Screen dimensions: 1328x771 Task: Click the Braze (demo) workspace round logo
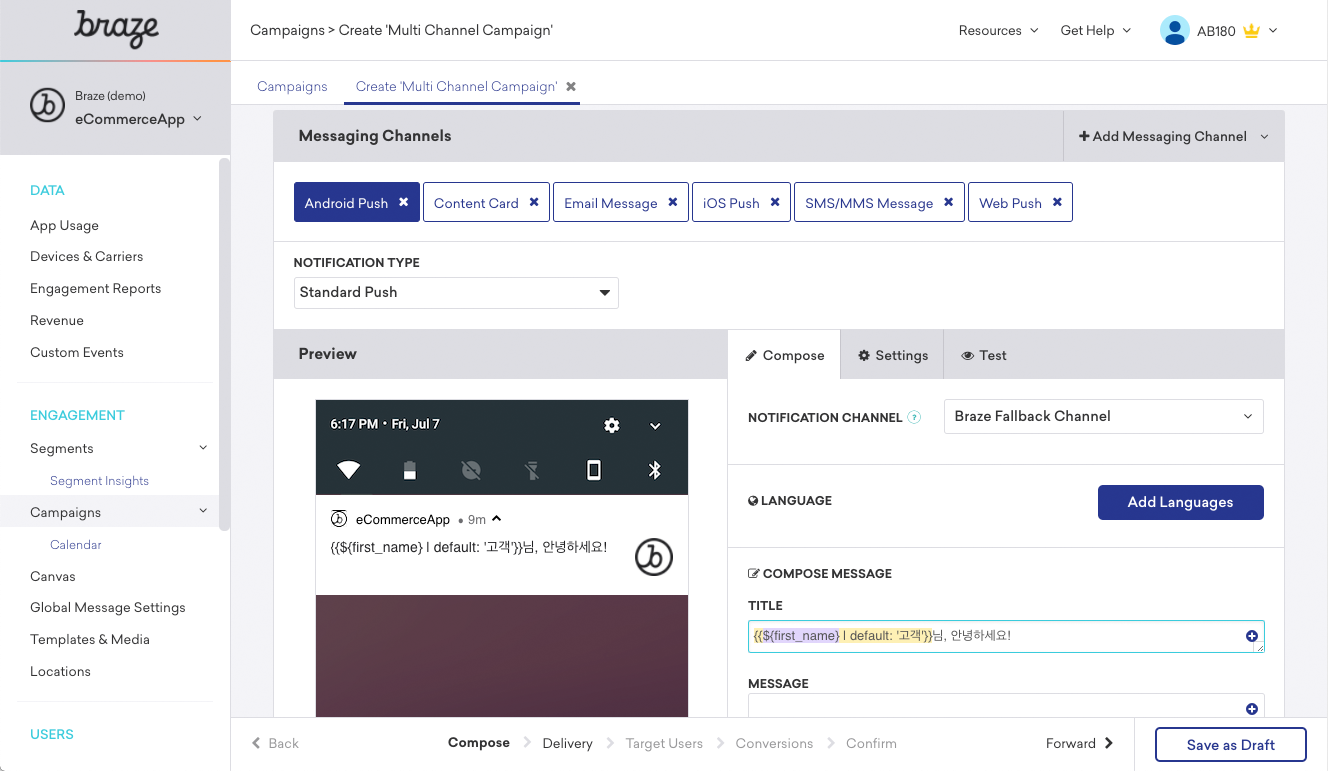pyautogui.click(x=47, y=105)
